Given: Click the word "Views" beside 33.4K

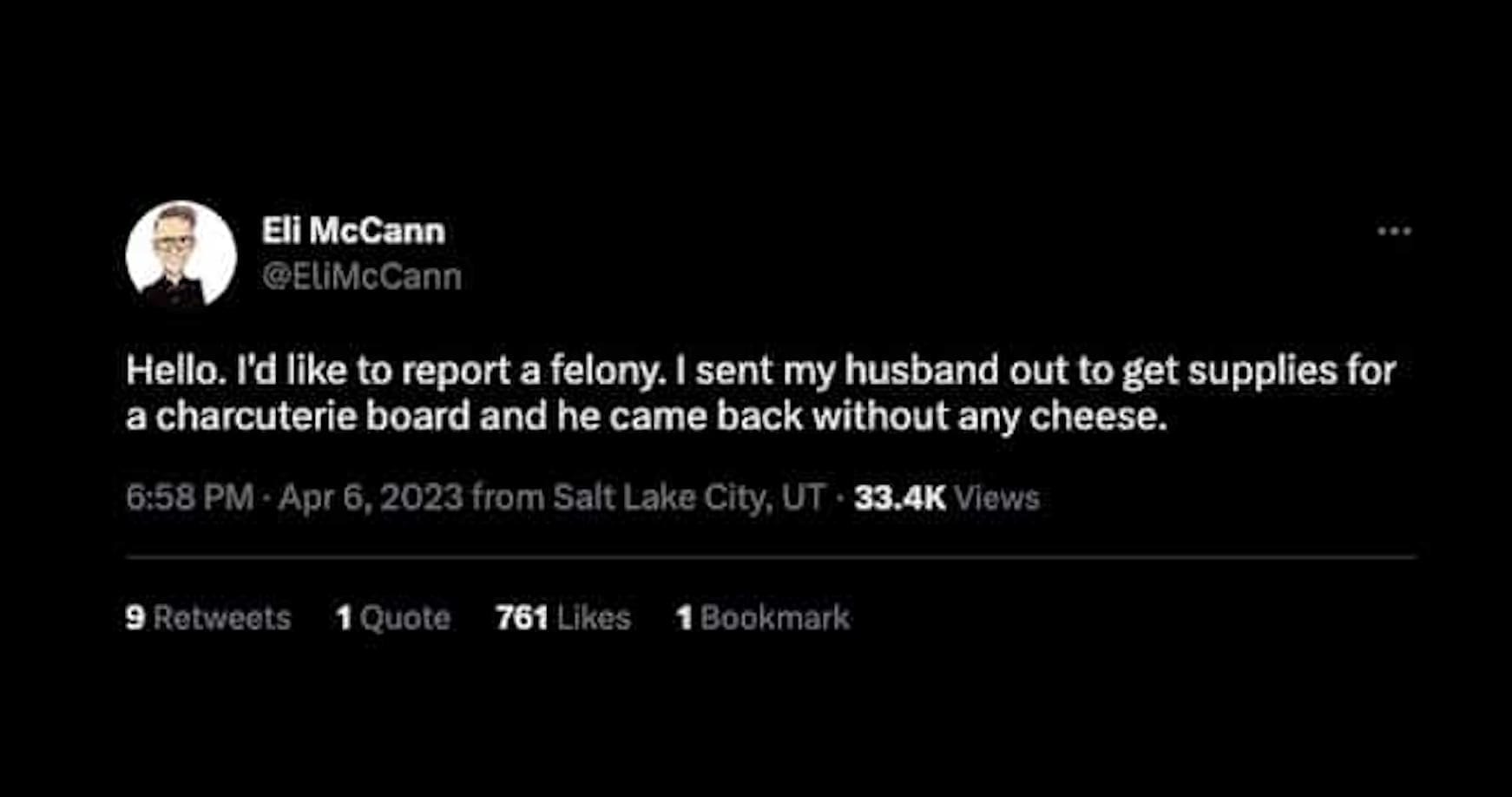Looking at the screenshot, I should tap(997, 497).
